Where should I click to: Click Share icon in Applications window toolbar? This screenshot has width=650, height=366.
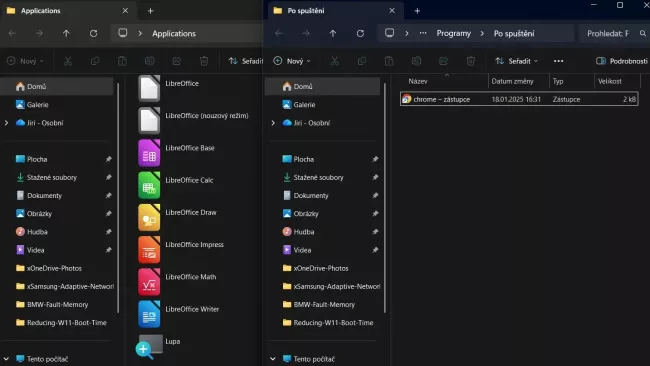pyautogui.click(x=177, y=61)
